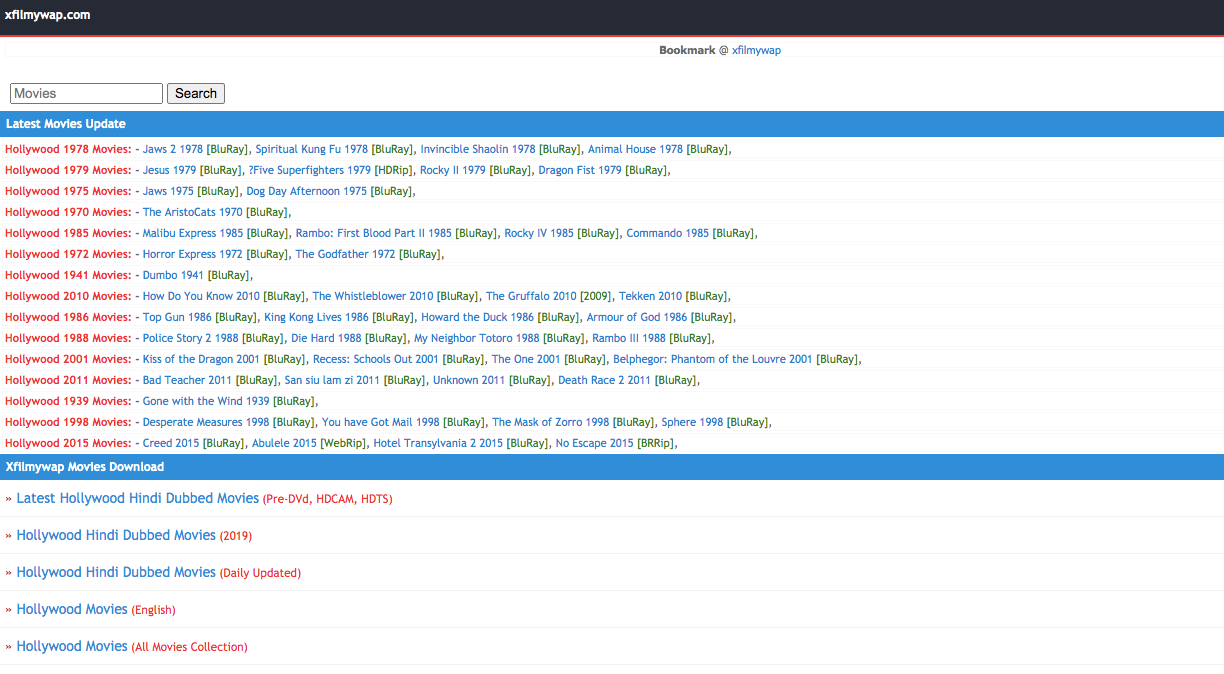
Task: Open Kiss of the Dragon 2001 link
Action: point(202,359)
